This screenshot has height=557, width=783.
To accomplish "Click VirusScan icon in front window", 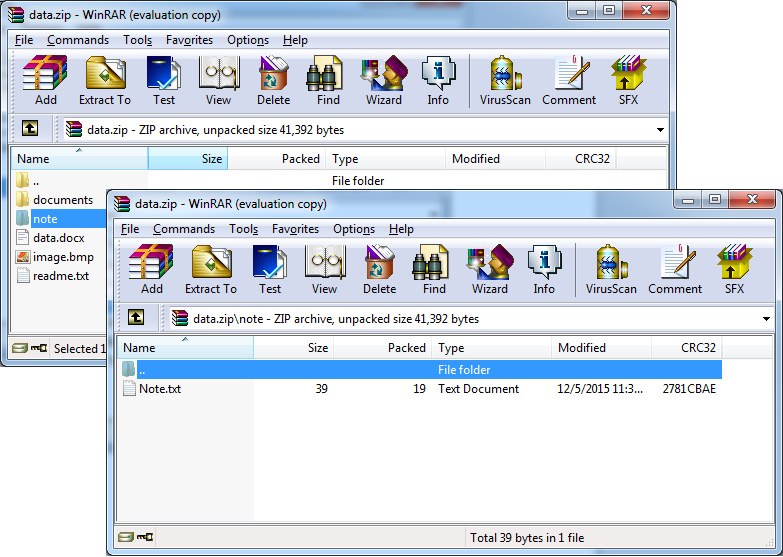I will coord(611,269).
